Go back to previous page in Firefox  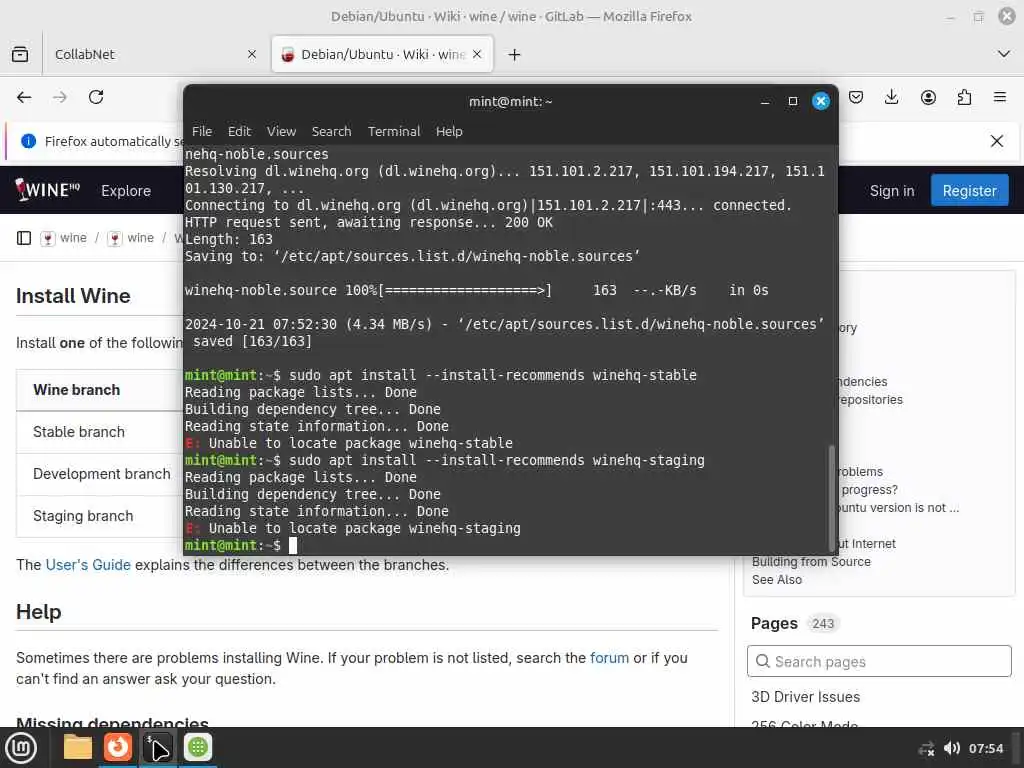(24, 97)
